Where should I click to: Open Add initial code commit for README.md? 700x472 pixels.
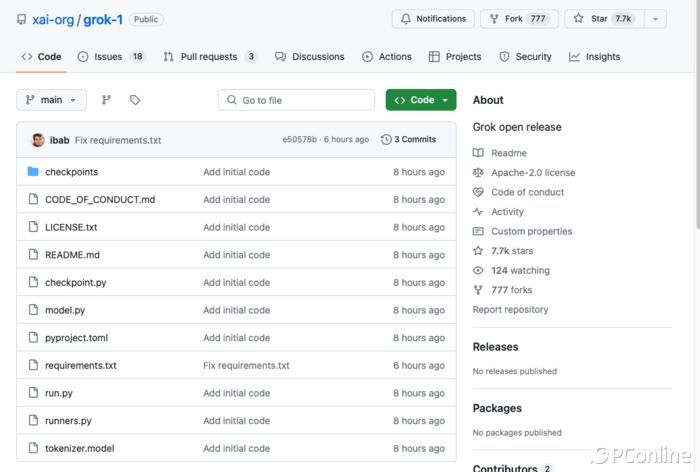(x=237, y=255)
